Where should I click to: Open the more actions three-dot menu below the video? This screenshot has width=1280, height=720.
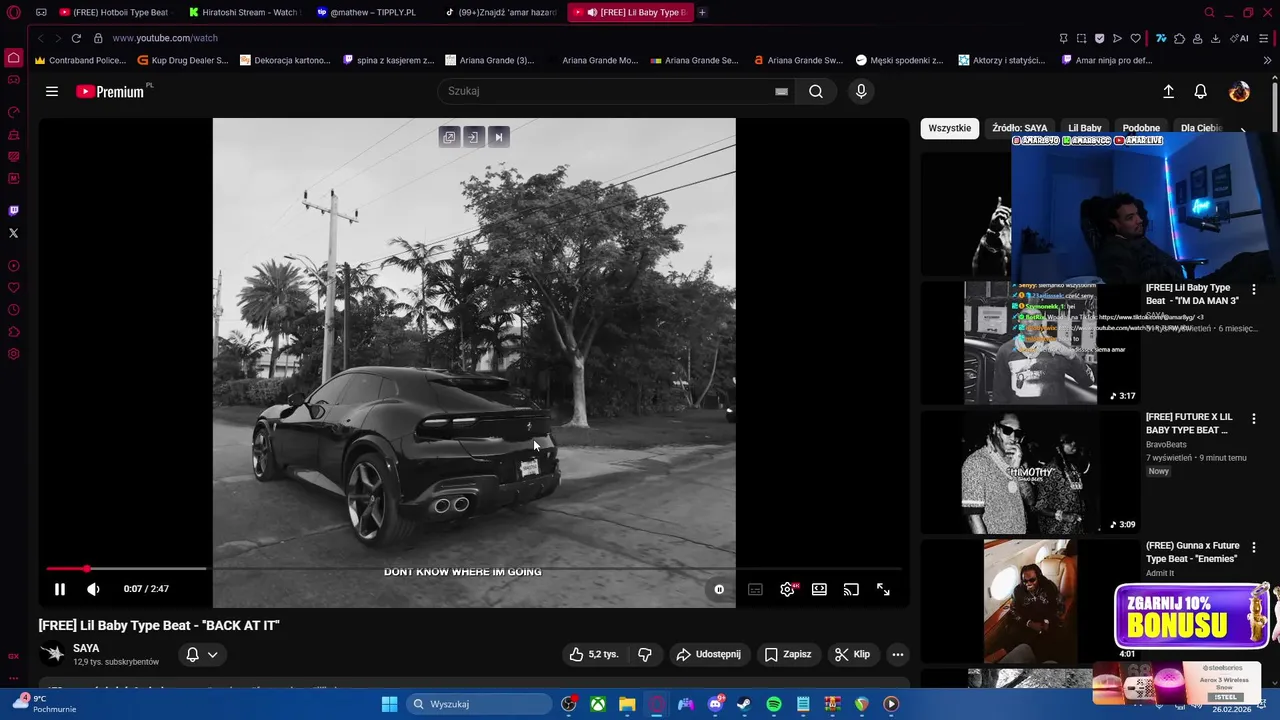coord(898,654)
